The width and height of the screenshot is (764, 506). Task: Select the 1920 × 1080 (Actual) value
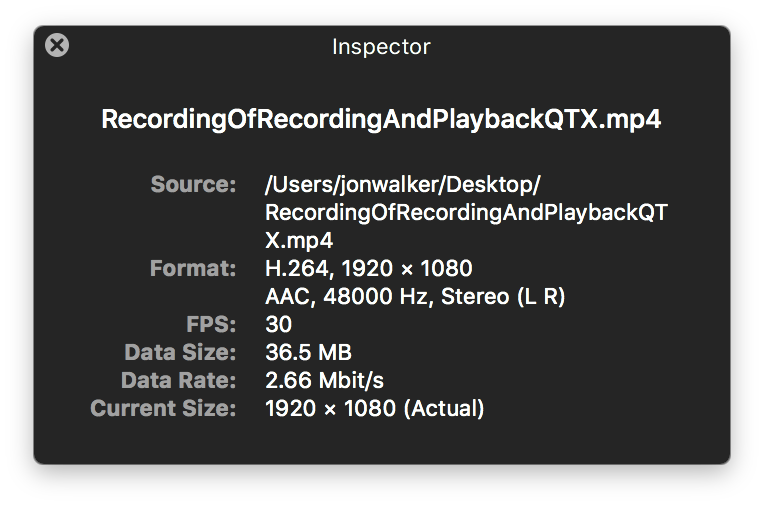point(374,408)
